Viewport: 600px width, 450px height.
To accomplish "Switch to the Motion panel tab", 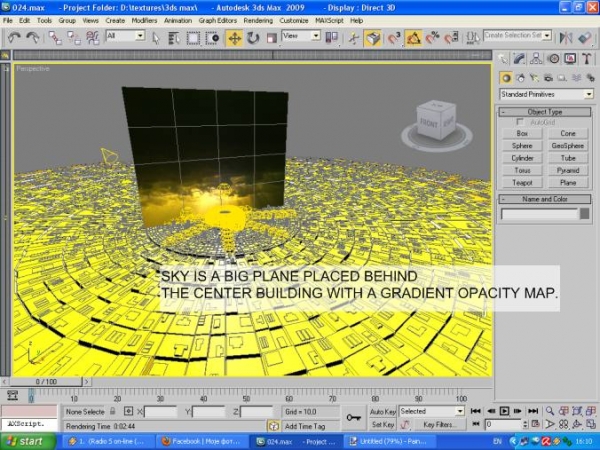I will point(553,59).
